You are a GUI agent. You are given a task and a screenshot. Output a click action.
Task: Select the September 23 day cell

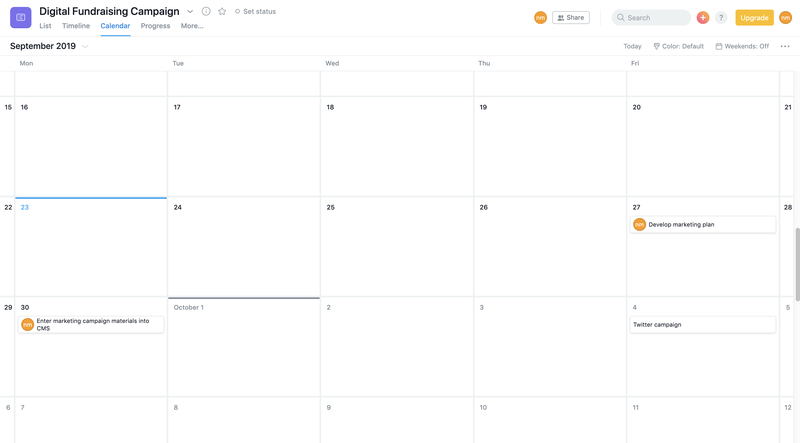click(x=91, y=247)
